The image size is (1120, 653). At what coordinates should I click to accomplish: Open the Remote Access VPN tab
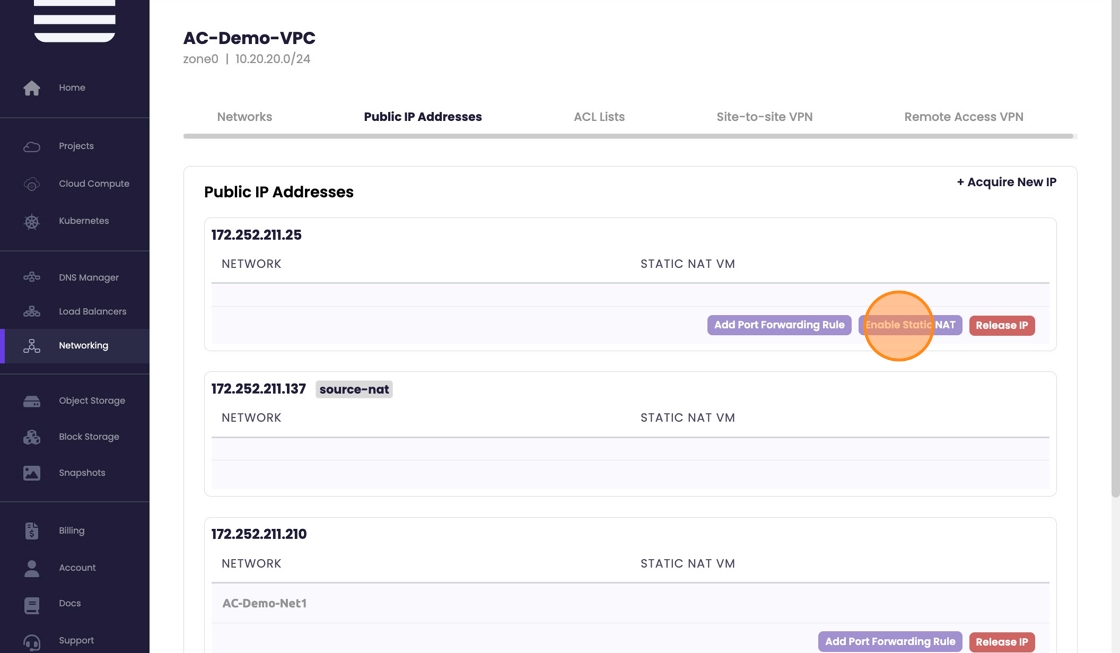(x=963, y=117)
